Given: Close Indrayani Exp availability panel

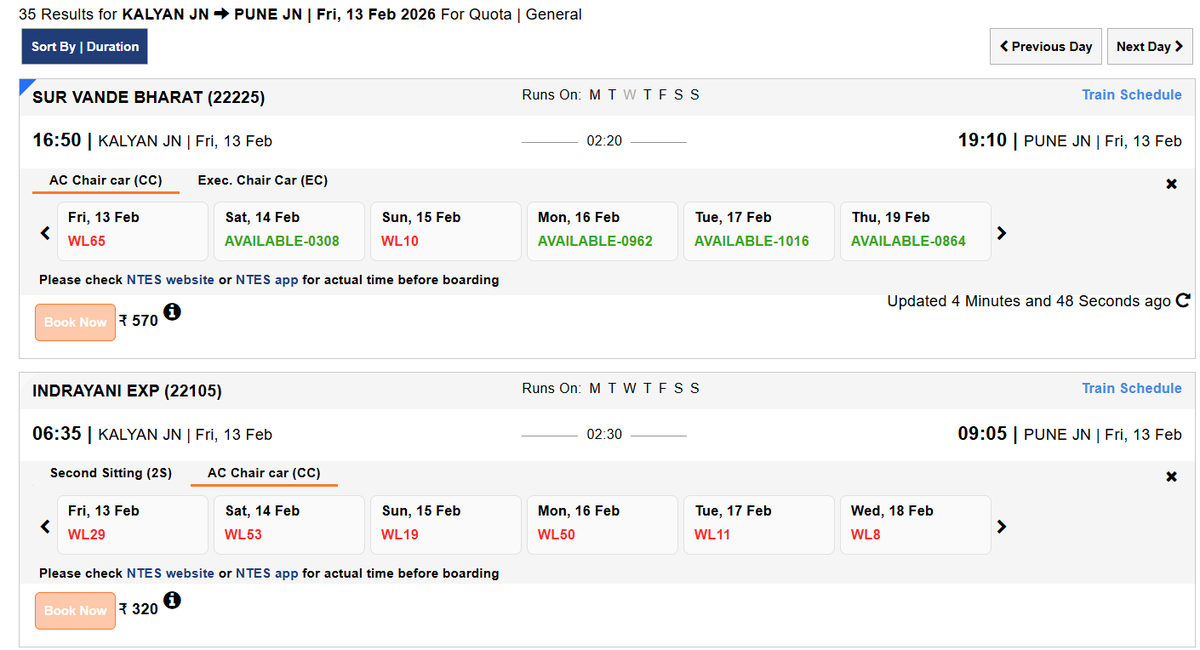Looking at the screenshot, I should tap(1171, 477).
